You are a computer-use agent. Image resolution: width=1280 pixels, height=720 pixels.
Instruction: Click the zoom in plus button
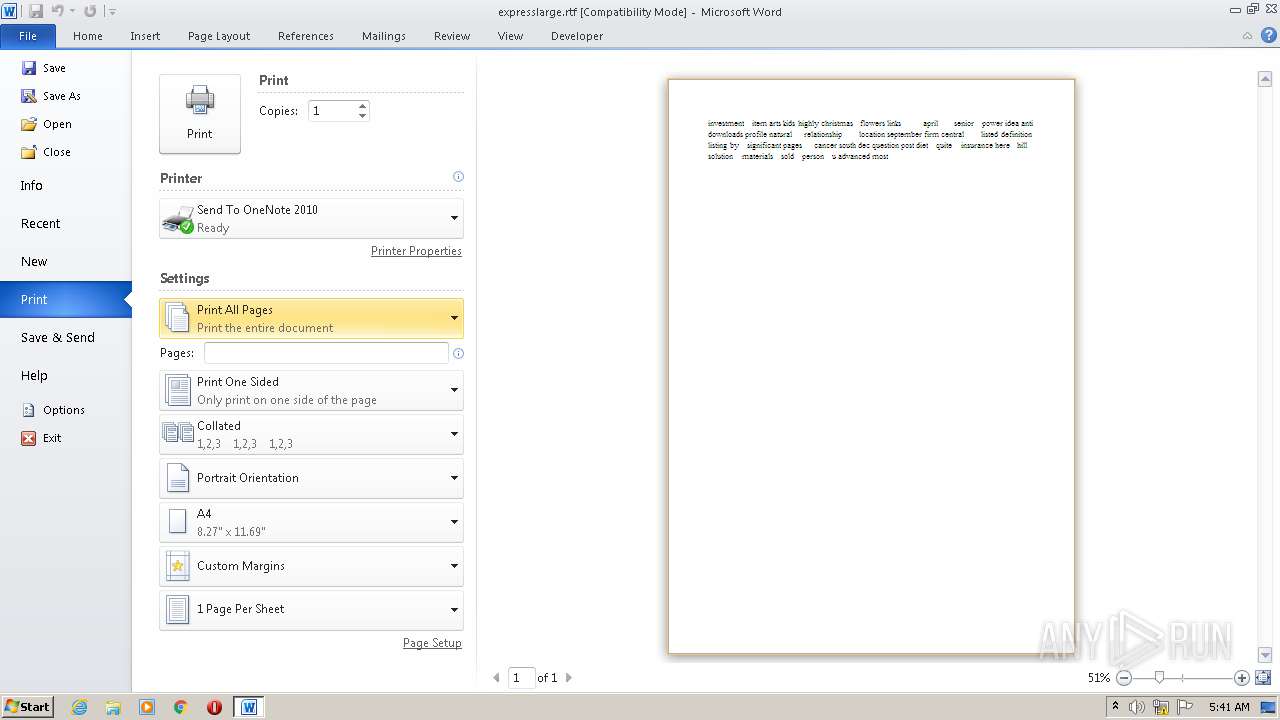coord(1242,678)
